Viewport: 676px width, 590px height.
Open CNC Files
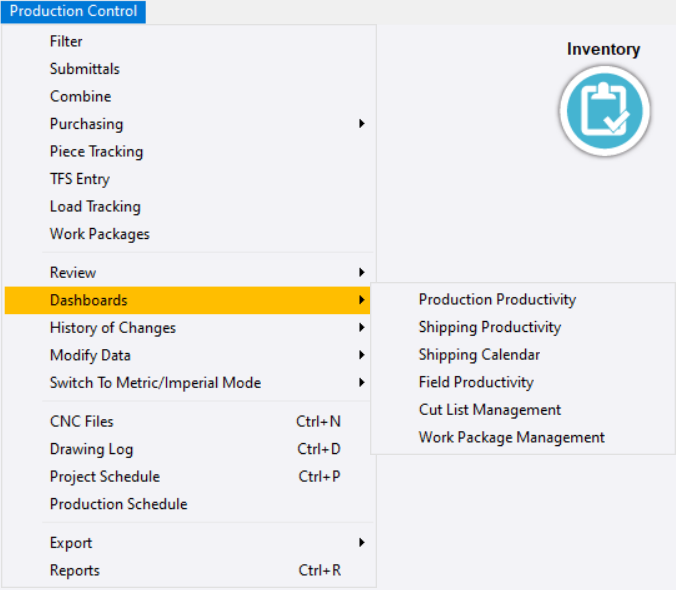click(82, 422)
